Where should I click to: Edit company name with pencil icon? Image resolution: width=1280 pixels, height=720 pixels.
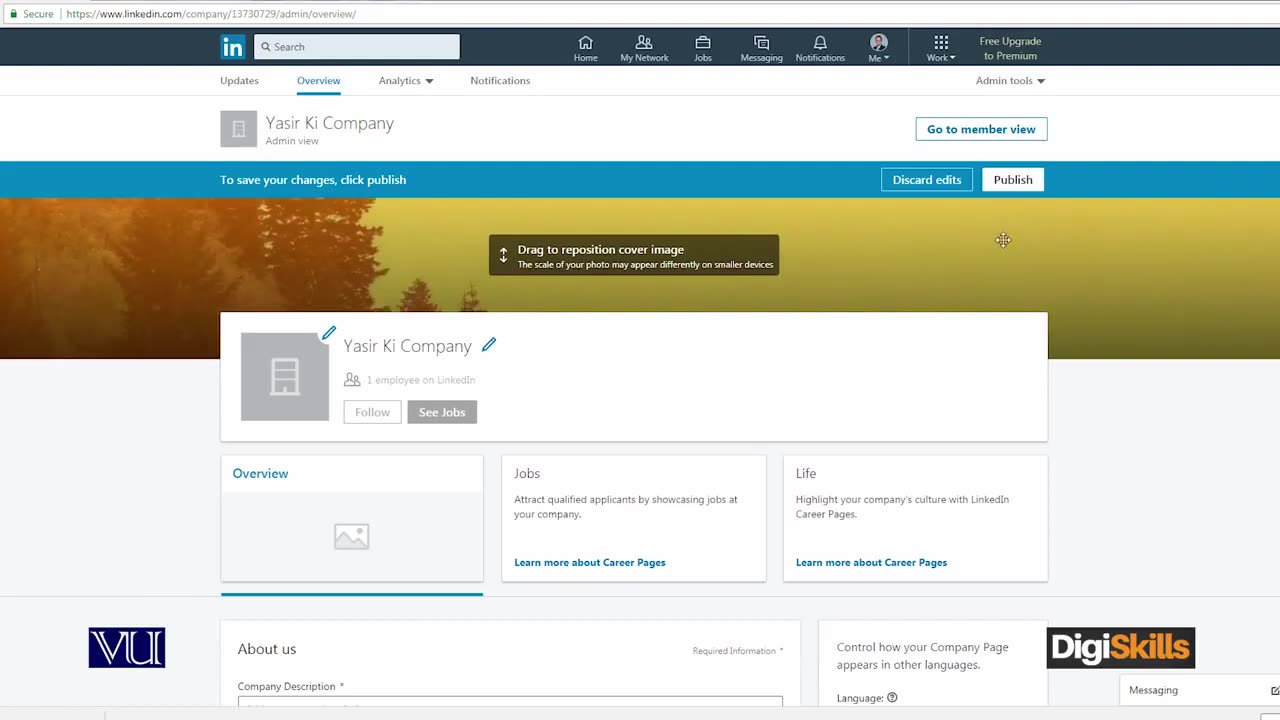[x=489, y=345]
